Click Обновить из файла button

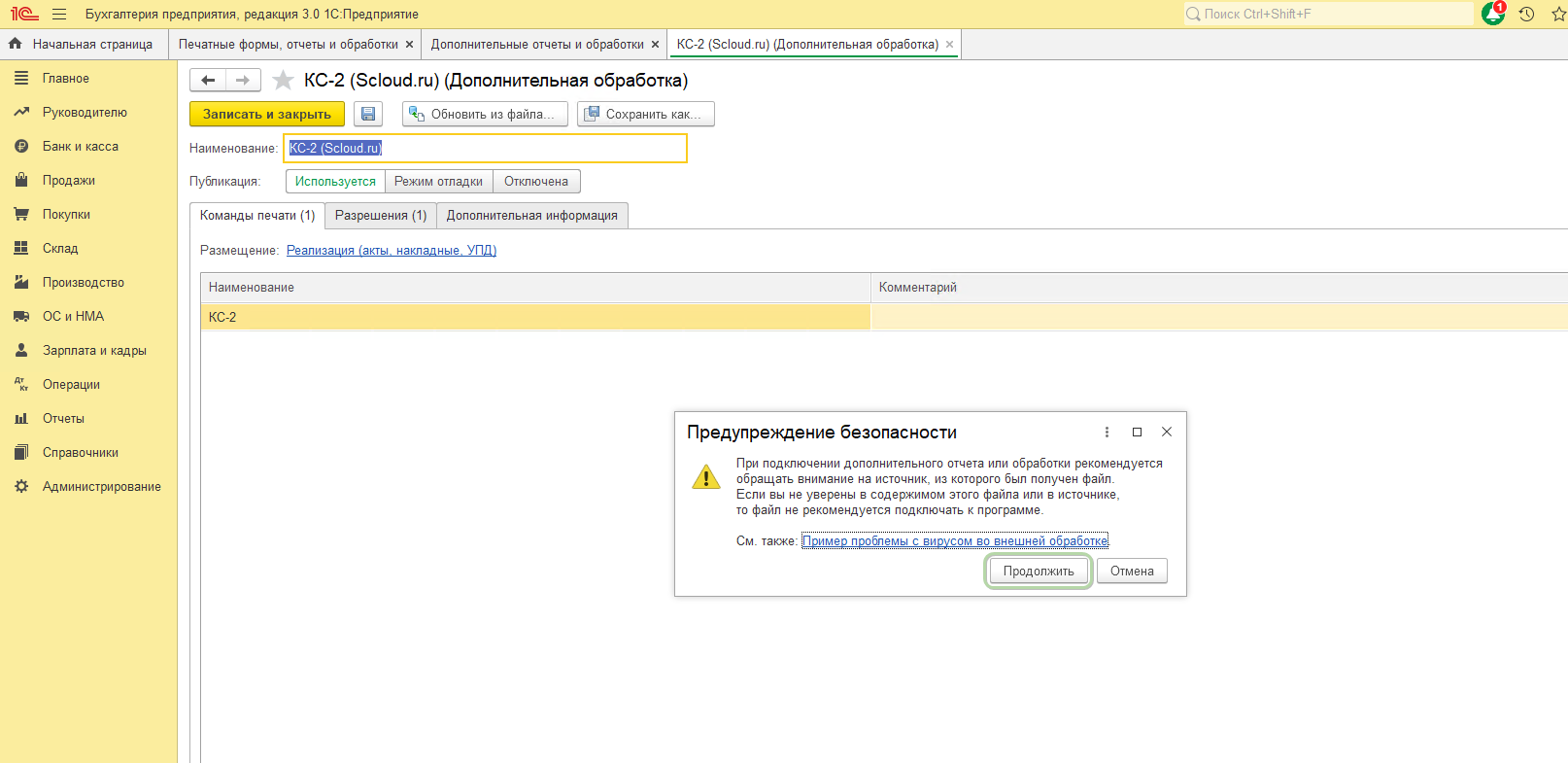485,114
